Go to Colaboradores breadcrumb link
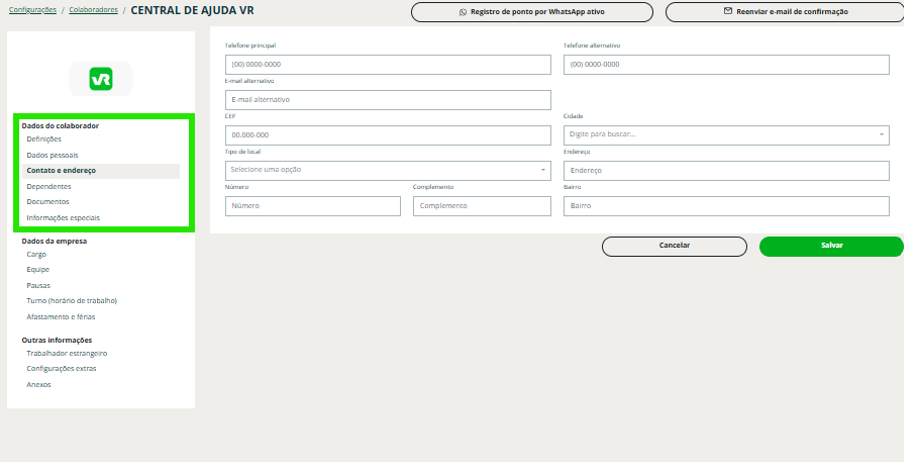The width and height of the screenshot is (904, 462). pyautogui.click(x=93, y=10)
